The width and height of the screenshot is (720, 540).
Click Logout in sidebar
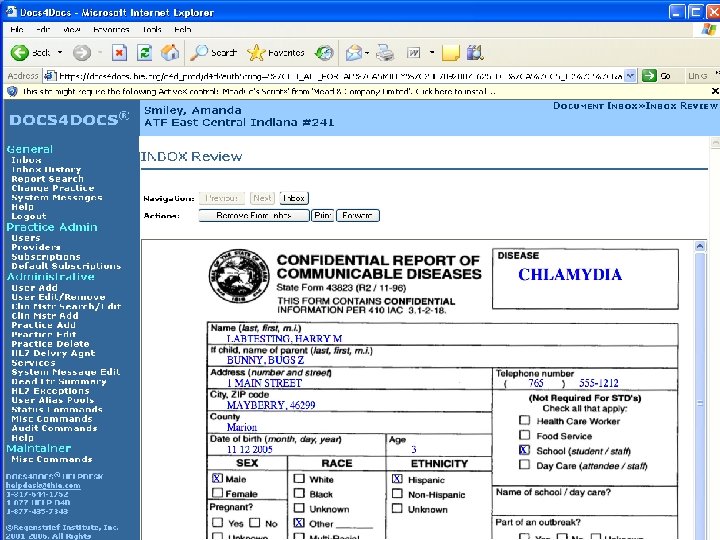pos(28,216)
